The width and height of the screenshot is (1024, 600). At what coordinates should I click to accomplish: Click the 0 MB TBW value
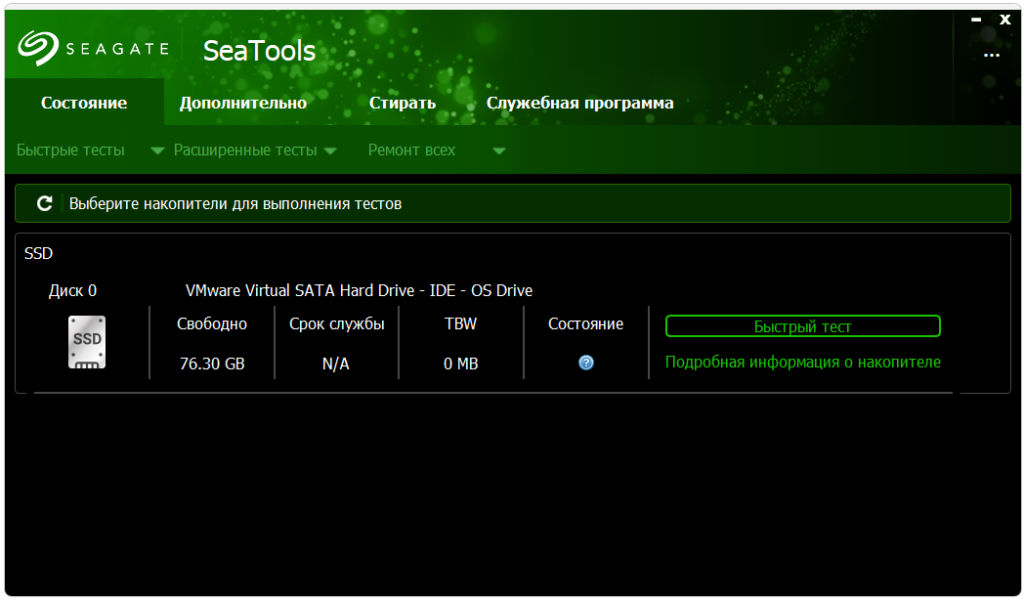(460, 364)
